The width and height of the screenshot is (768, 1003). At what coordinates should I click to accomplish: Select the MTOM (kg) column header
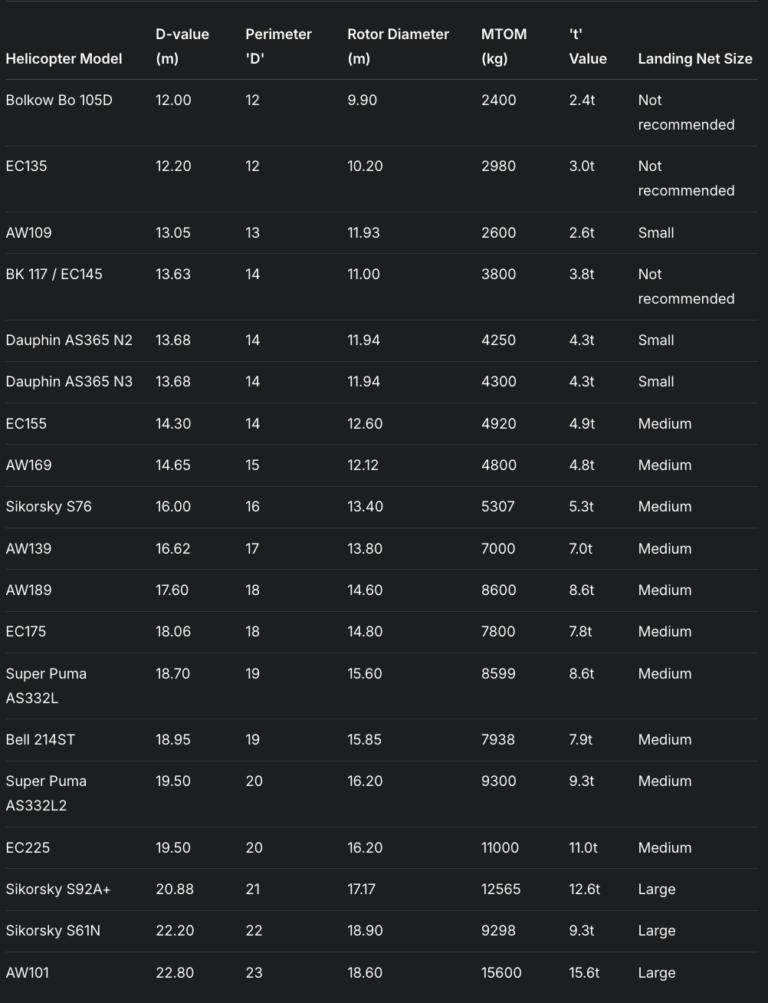[x=503, y=46]
